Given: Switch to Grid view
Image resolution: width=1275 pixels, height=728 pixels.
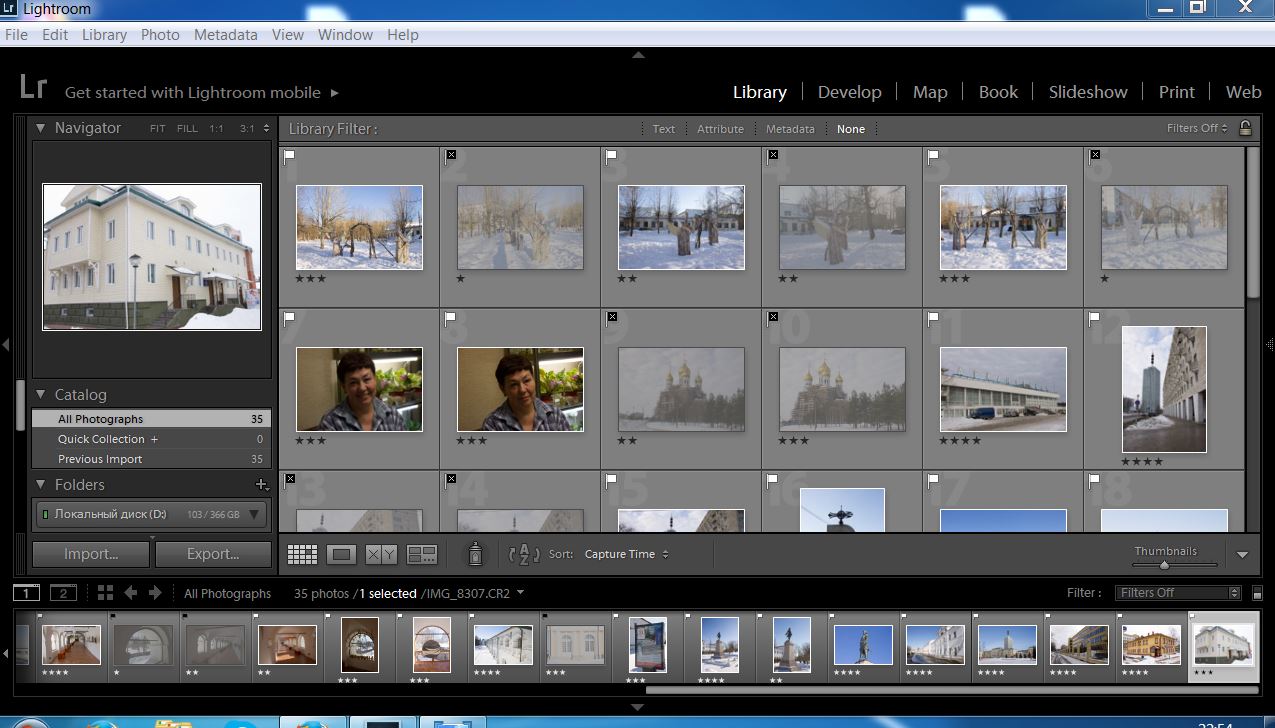Looking at the screenshot, I should point(302,554).
